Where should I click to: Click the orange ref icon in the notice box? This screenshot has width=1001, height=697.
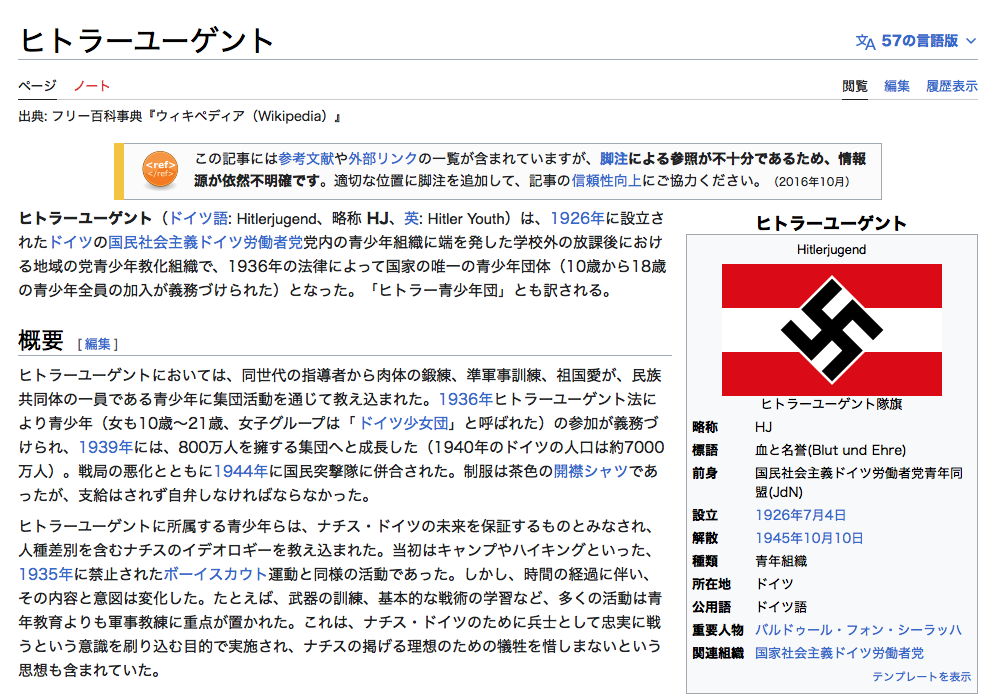pos(160,170)
